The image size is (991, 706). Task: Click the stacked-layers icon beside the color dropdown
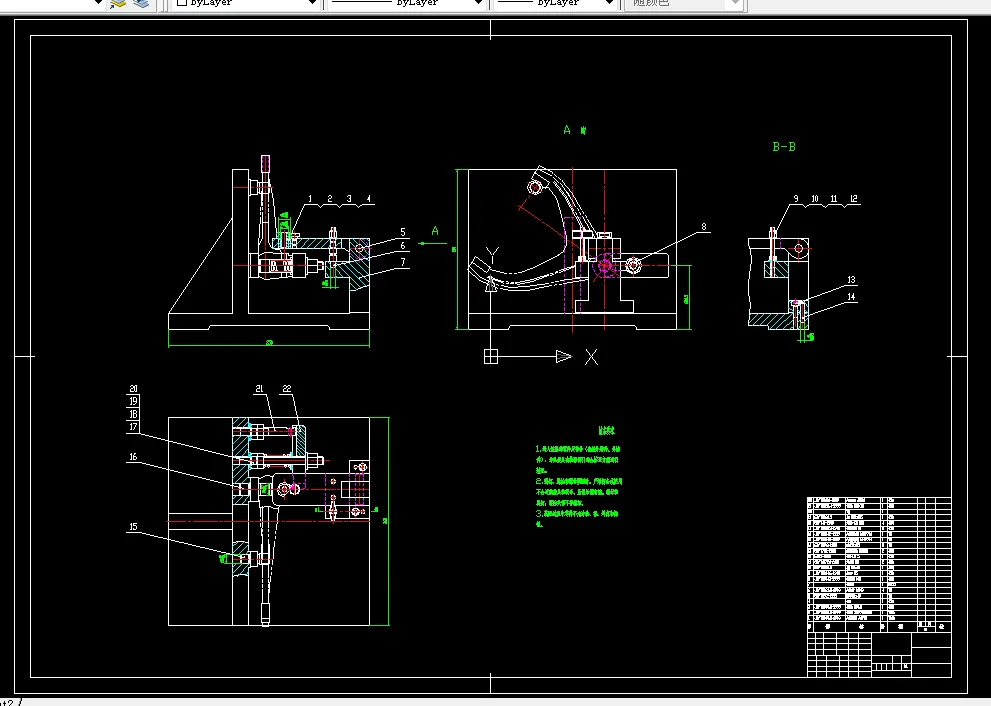coord(141,3)
